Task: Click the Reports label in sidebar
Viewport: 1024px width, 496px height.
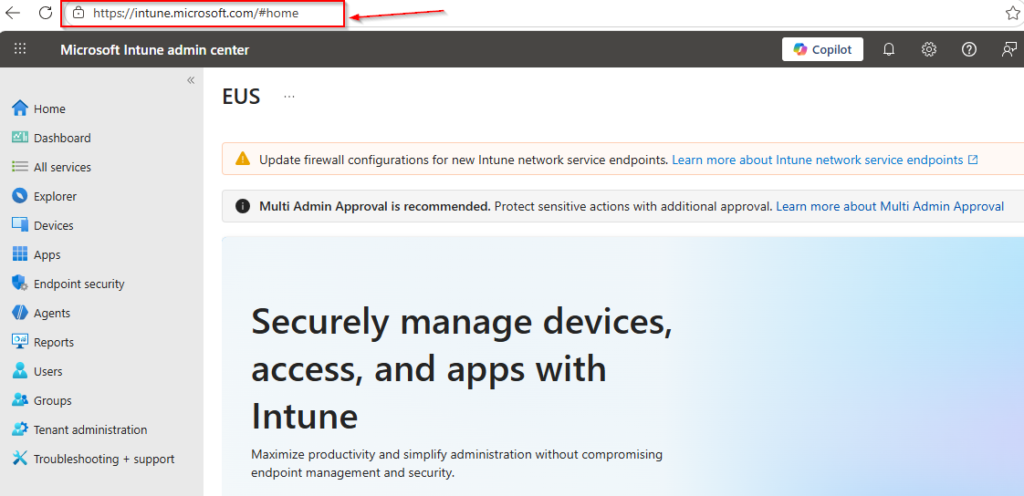Action: click(54, 343)
